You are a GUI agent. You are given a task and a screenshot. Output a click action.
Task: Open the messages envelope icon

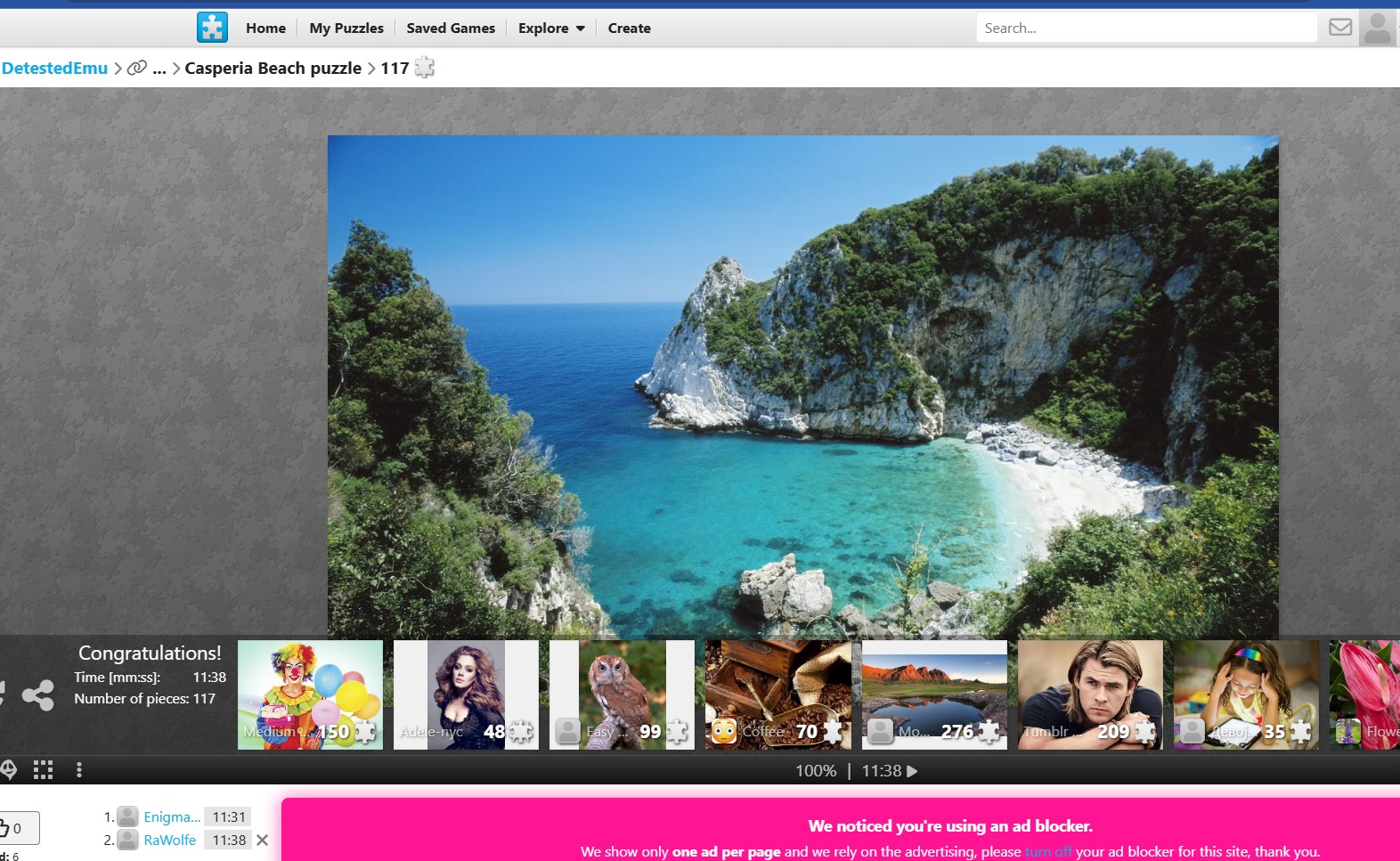click(x=1339, y=28)
